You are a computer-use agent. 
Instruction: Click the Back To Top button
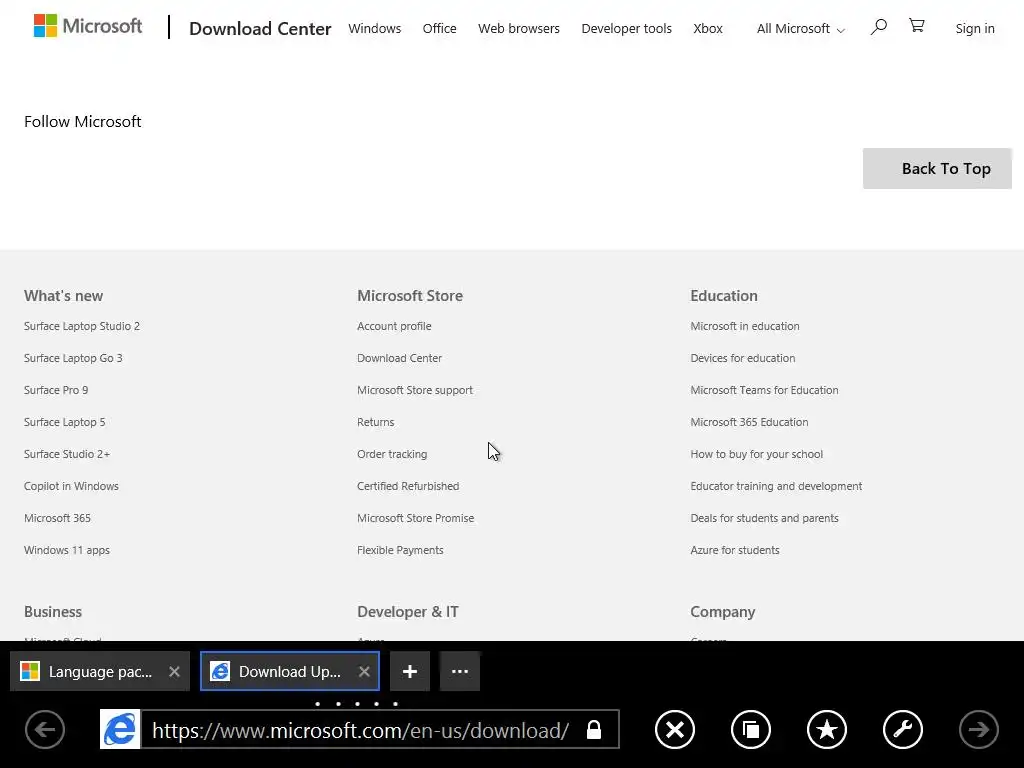coord(937,168)
